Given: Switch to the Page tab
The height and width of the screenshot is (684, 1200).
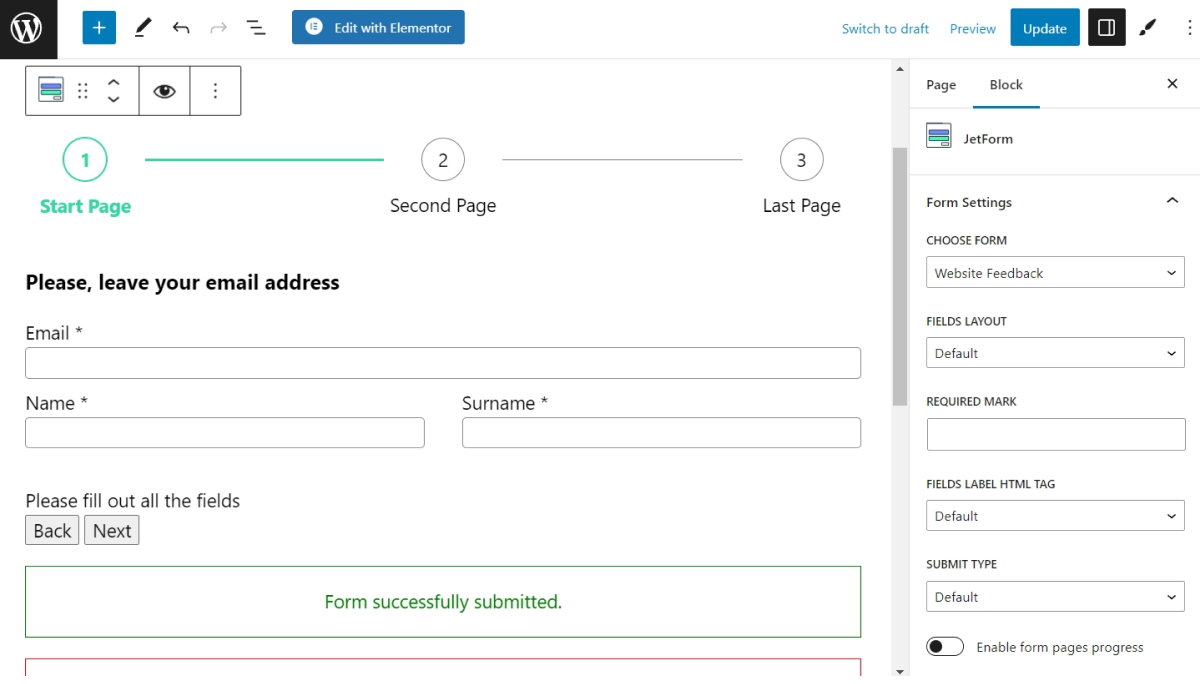Looking at the screenshot, I should pos(940,85).
